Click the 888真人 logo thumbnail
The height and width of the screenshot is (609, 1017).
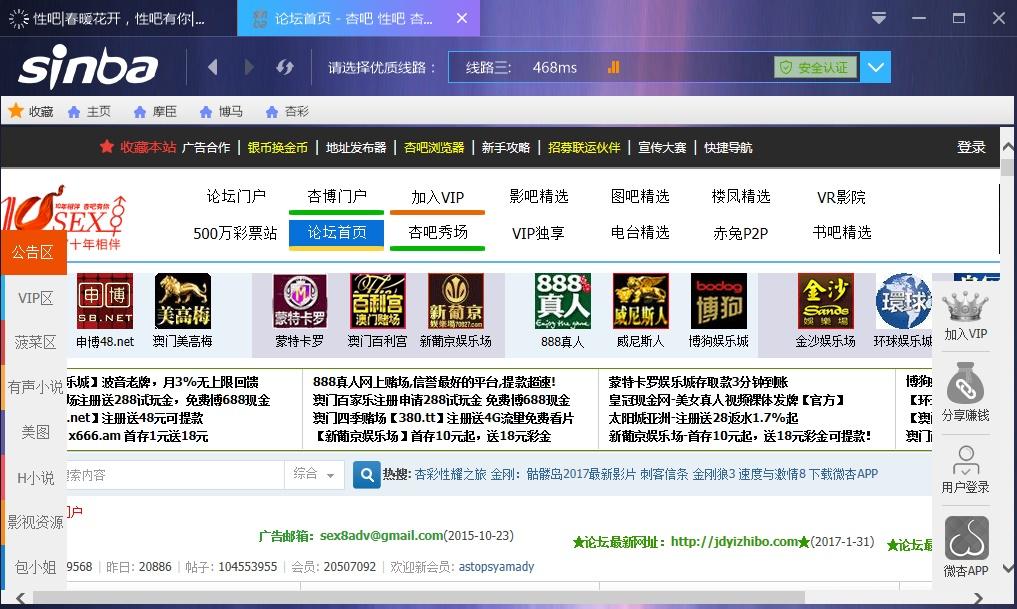562,301
